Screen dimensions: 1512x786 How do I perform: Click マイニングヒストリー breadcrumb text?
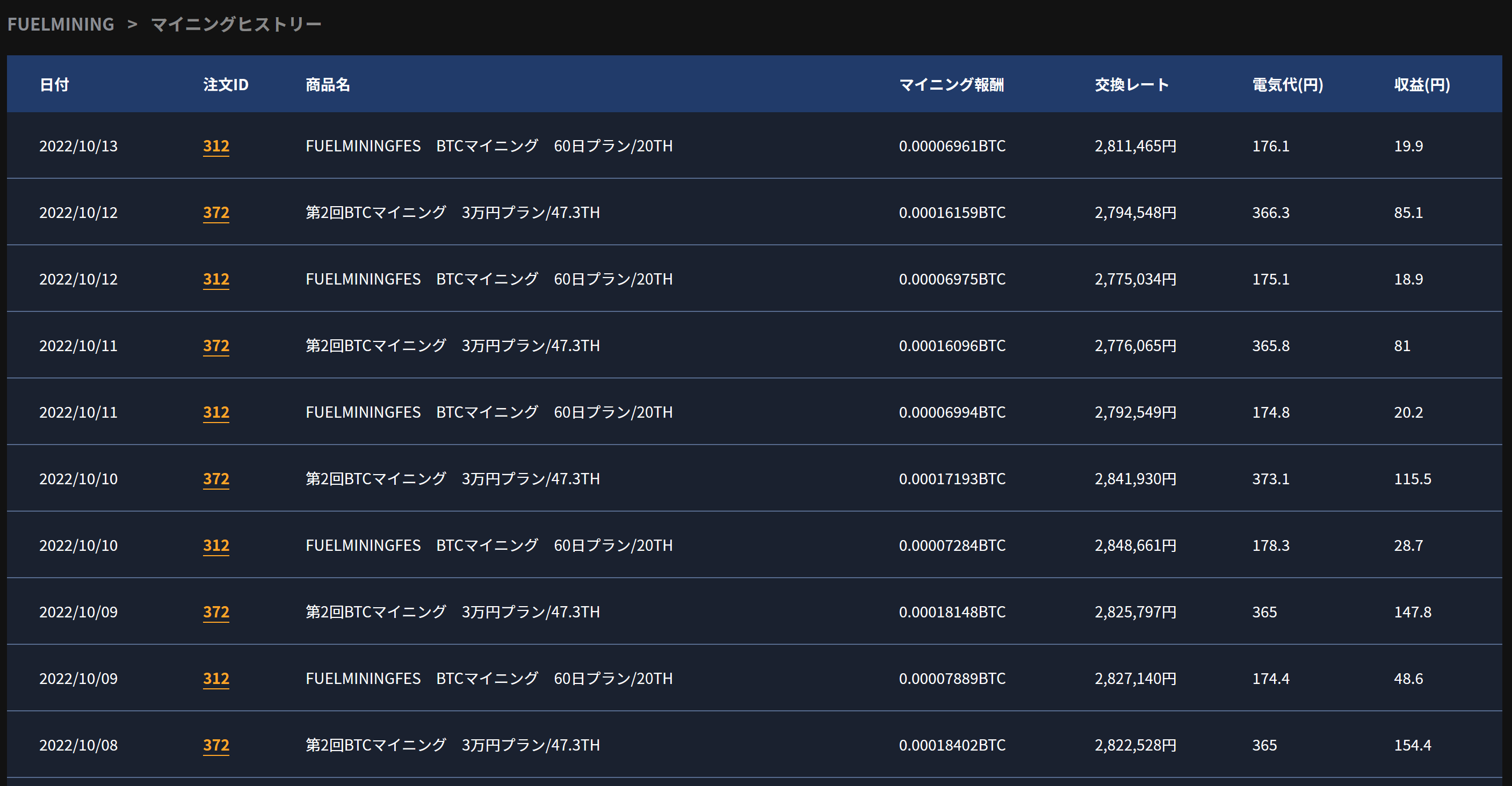(236, 24)
